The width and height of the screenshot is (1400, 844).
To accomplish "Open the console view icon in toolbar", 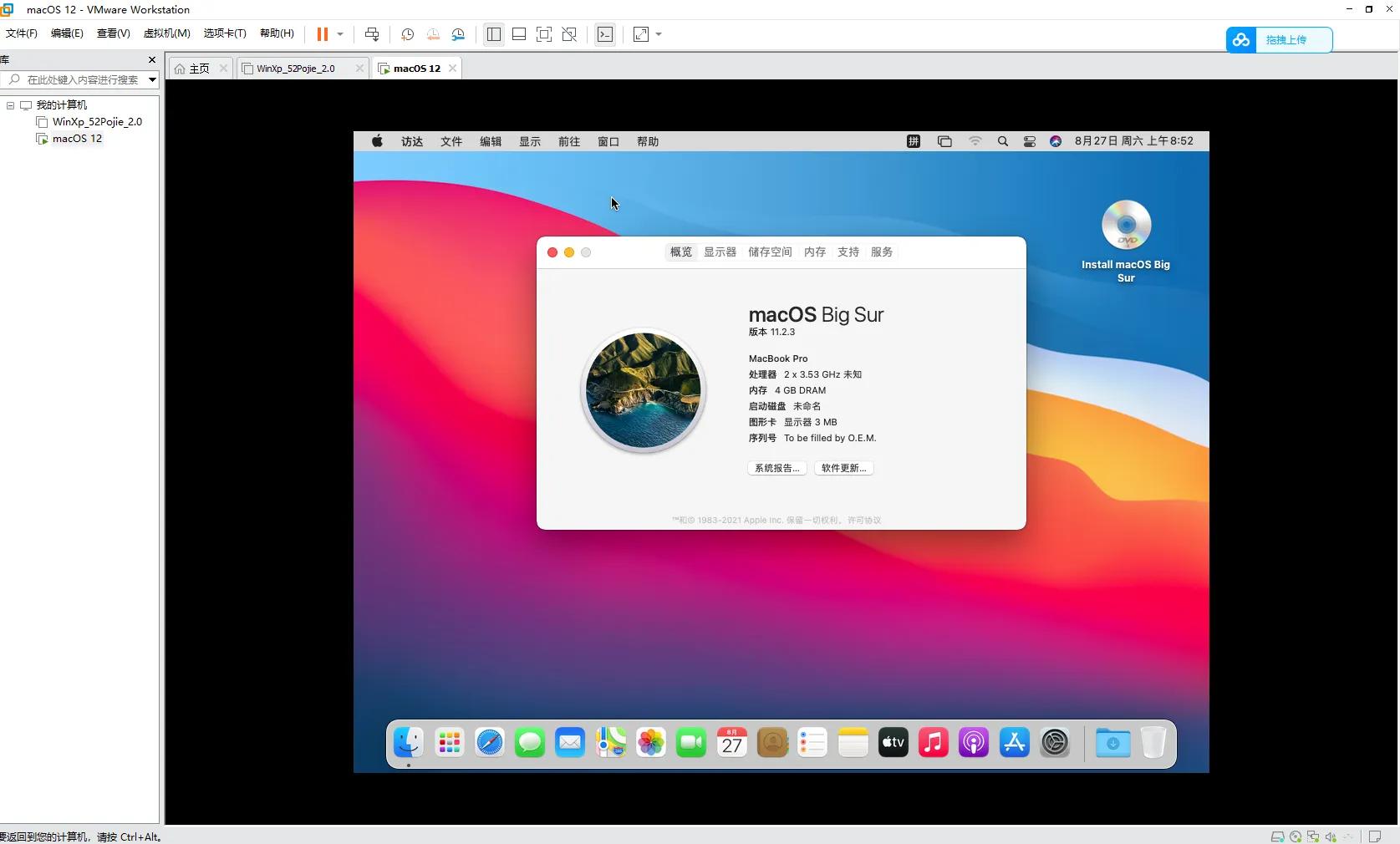I will coord(605,34).
